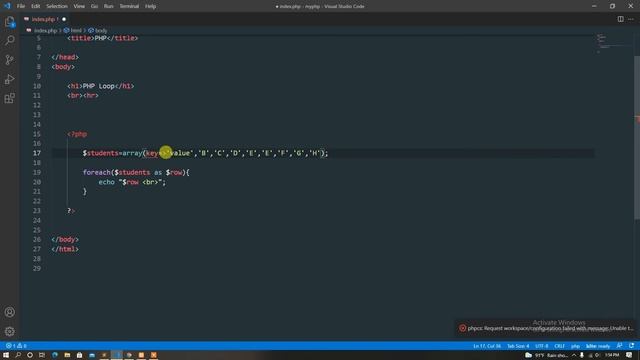Open the Mail app from taskbar
Image resolution: width=640 pixels, height=360 pixels.
click(x=92, y=355)
